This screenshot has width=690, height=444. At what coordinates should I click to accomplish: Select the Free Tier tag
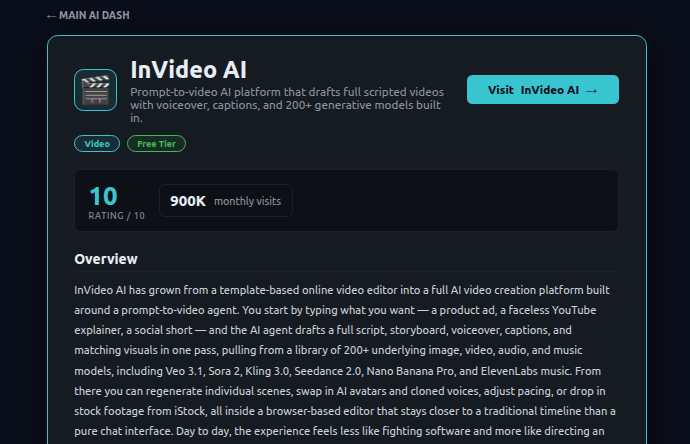point(156,144)
